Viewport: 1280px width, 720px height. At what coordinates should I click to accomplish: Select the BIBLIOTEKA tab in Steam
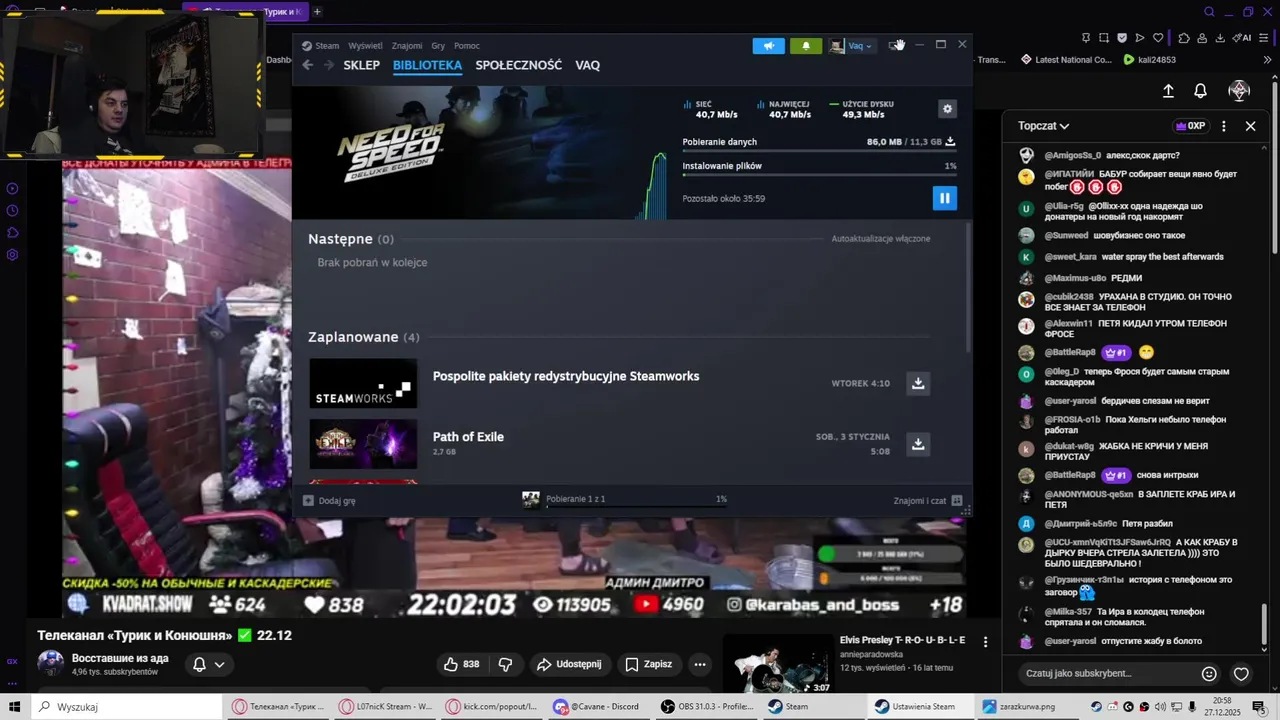pyautogui.click(x=427, y=65)
